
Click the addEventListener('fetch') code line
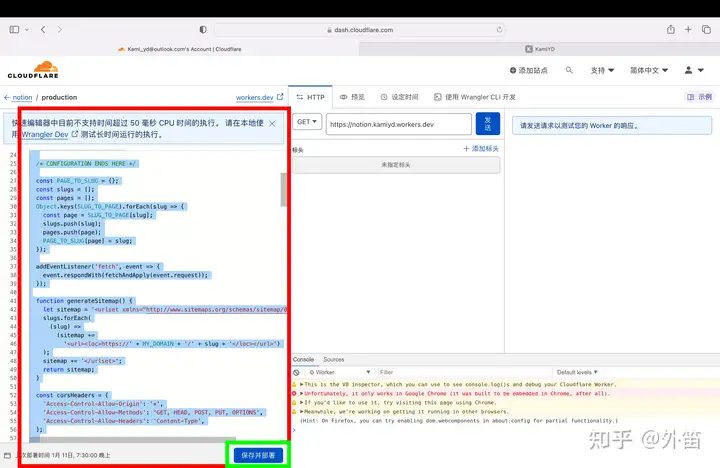tap(98, 266)
